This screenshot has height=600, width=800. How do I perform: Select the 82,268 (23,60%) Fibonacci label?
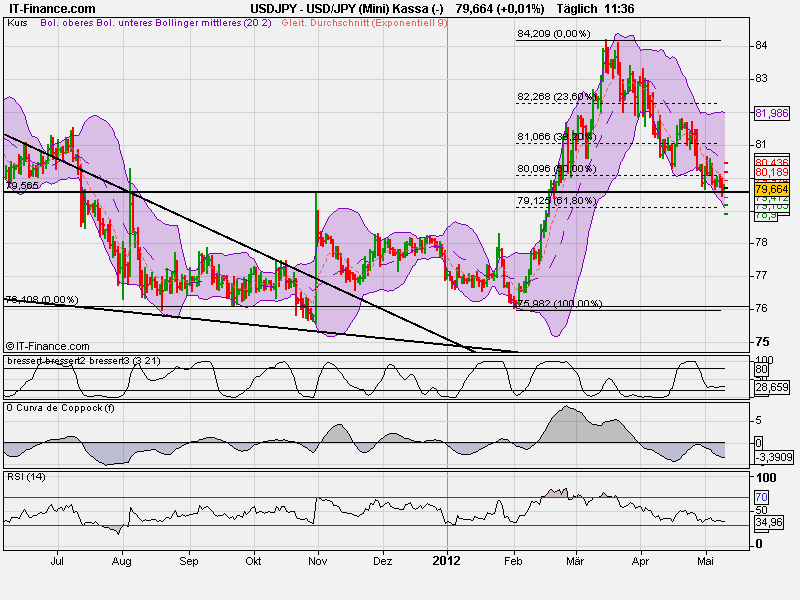[556, 96]
